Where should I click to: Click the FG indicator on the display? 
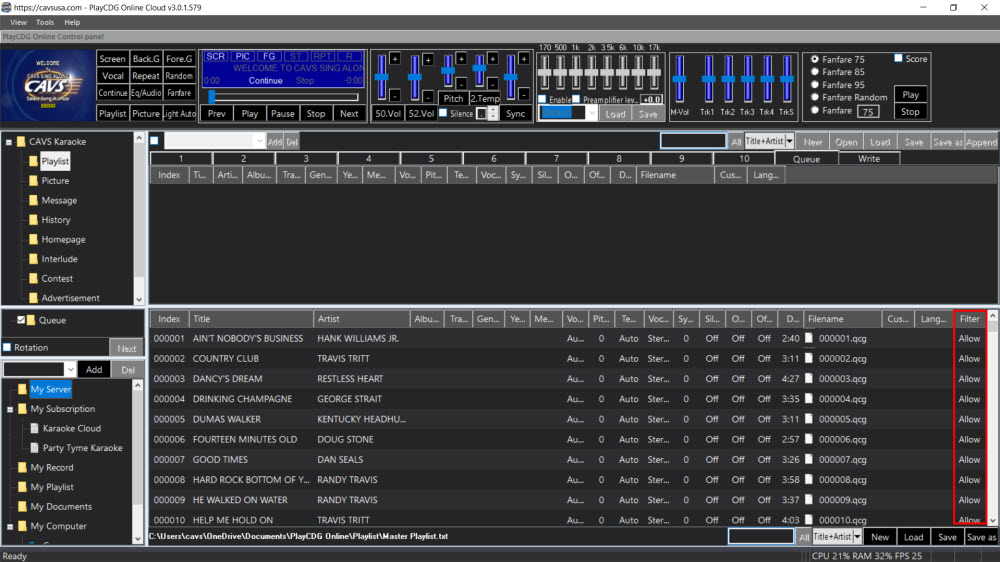pyautogui.click(x=269, y=57)
